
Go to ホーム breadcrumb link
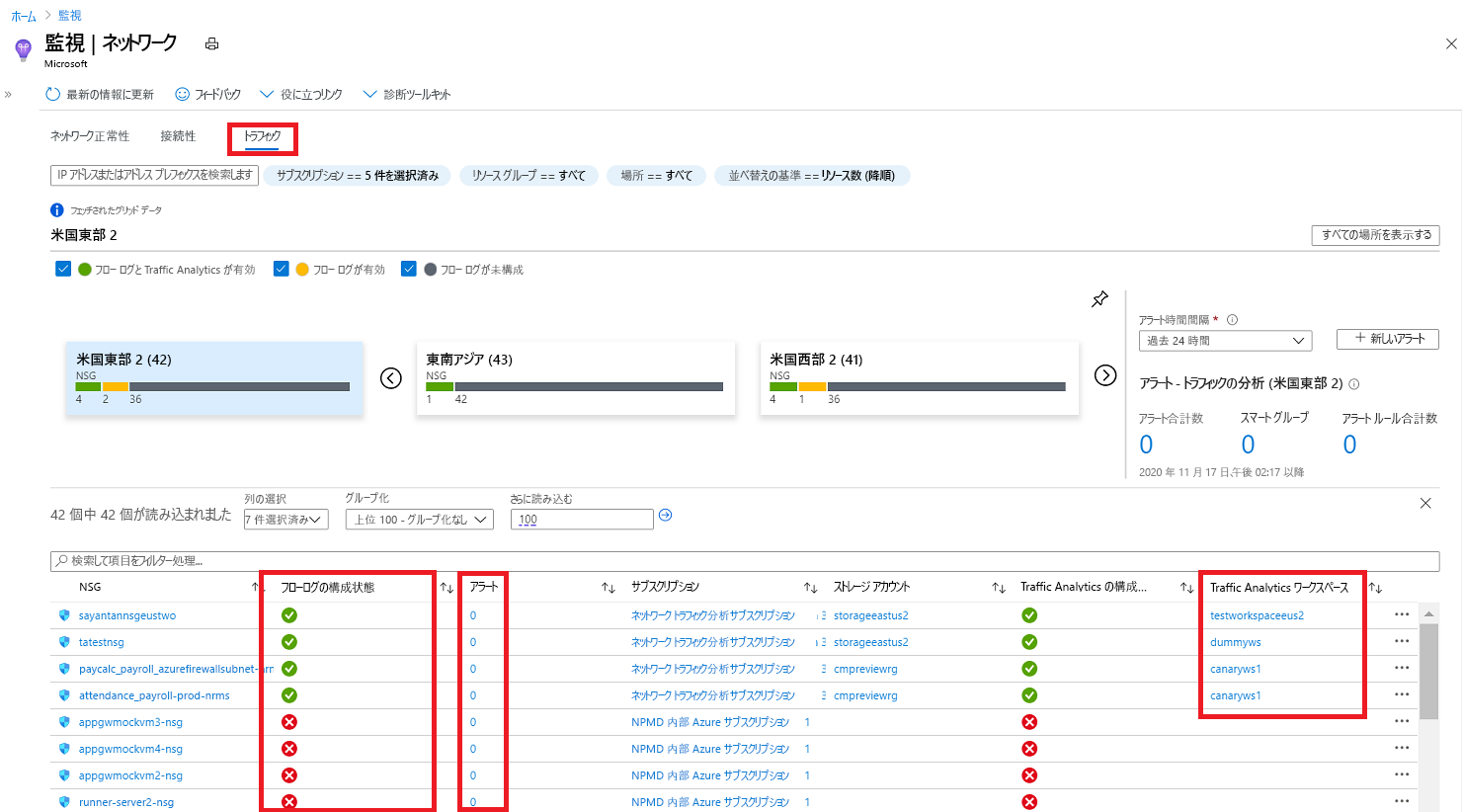click(x=24, y=16)
